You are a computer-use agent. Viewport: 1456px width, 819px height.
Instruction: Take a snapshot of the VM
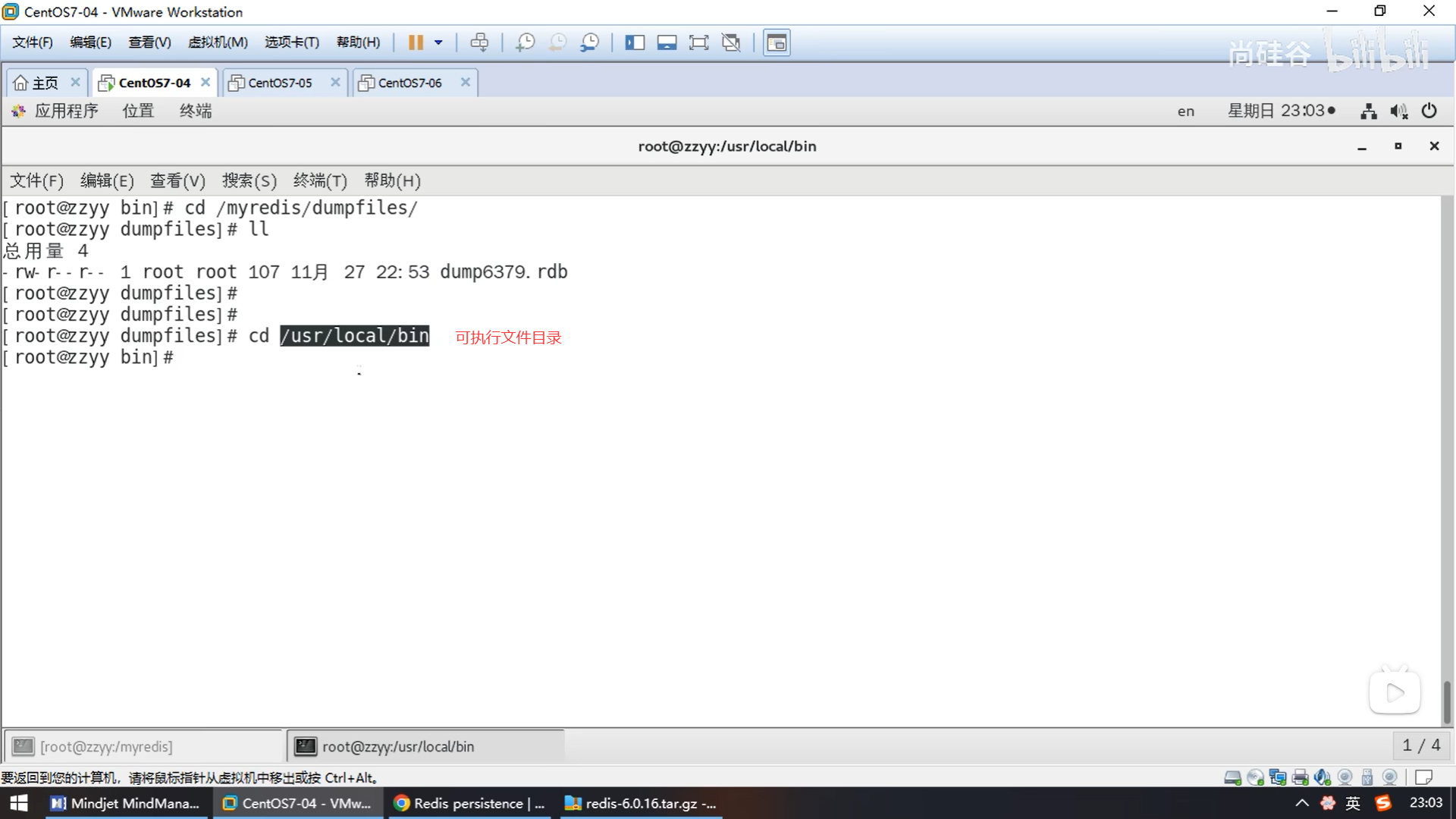525,42
